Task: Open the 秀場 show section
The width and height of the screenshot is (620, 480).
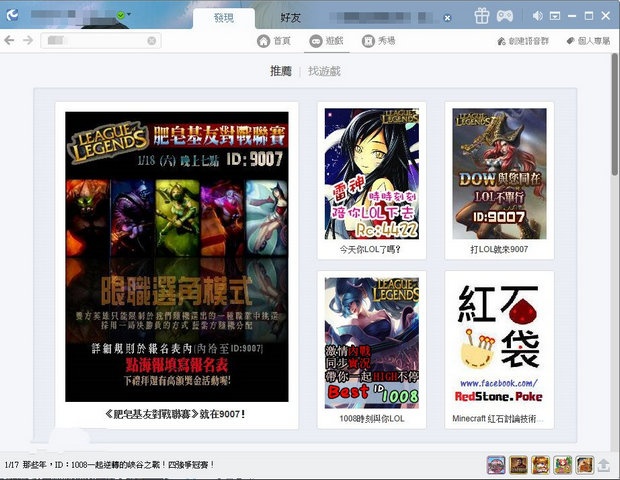Action: tap(378, 41)
